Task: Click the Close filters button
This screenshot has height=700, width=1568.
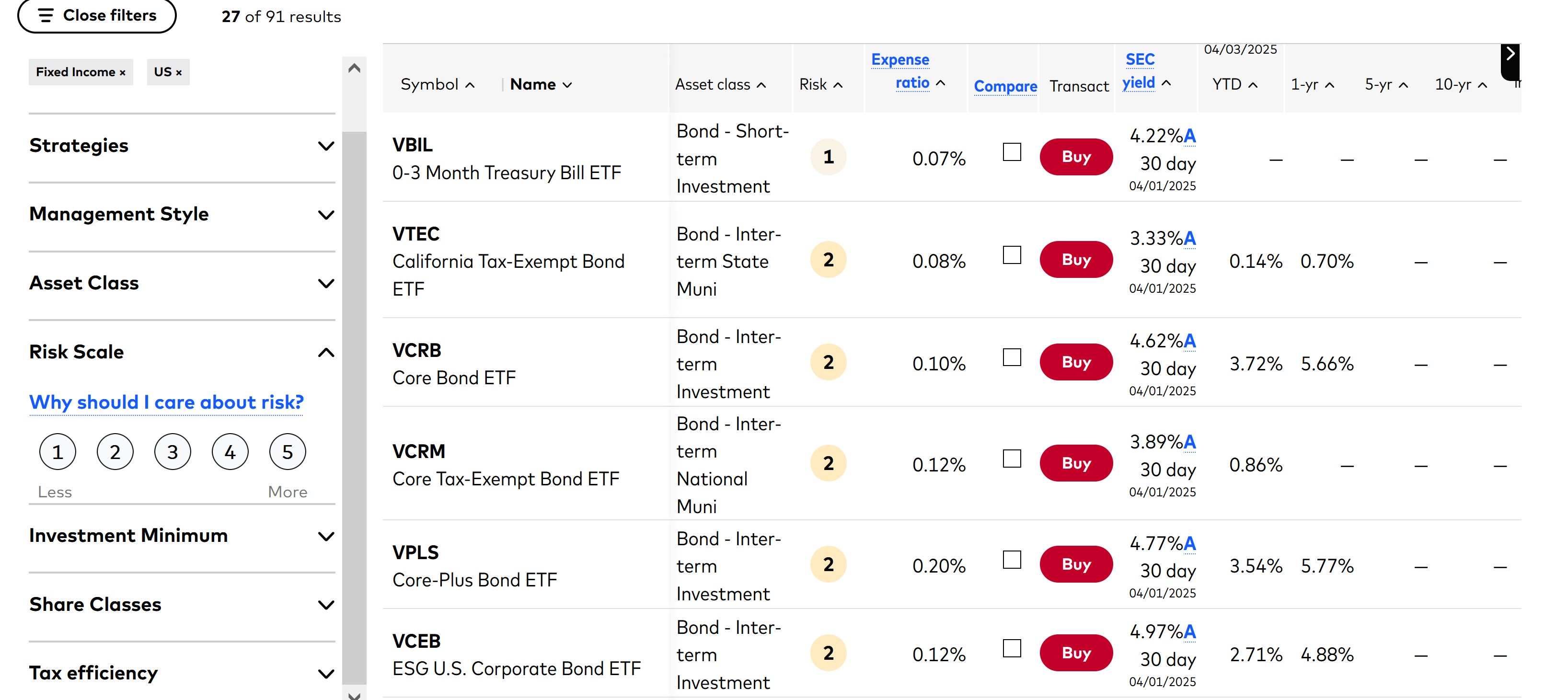Action: click(97, 15)
